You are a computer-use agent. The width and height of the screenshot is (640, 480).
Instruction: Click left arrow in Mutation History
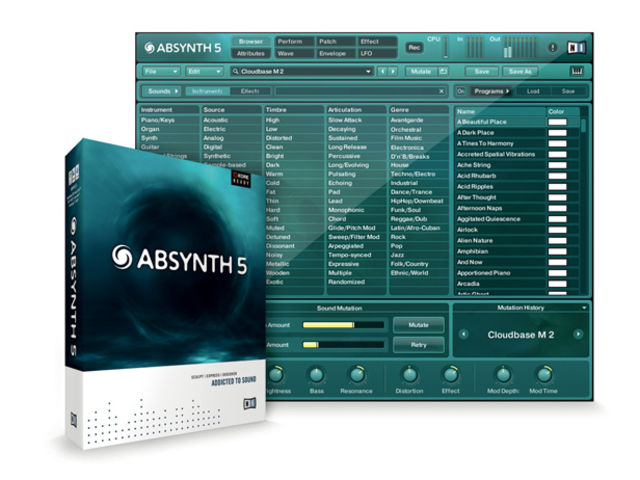pyautogui.click(x=464, y=334)
